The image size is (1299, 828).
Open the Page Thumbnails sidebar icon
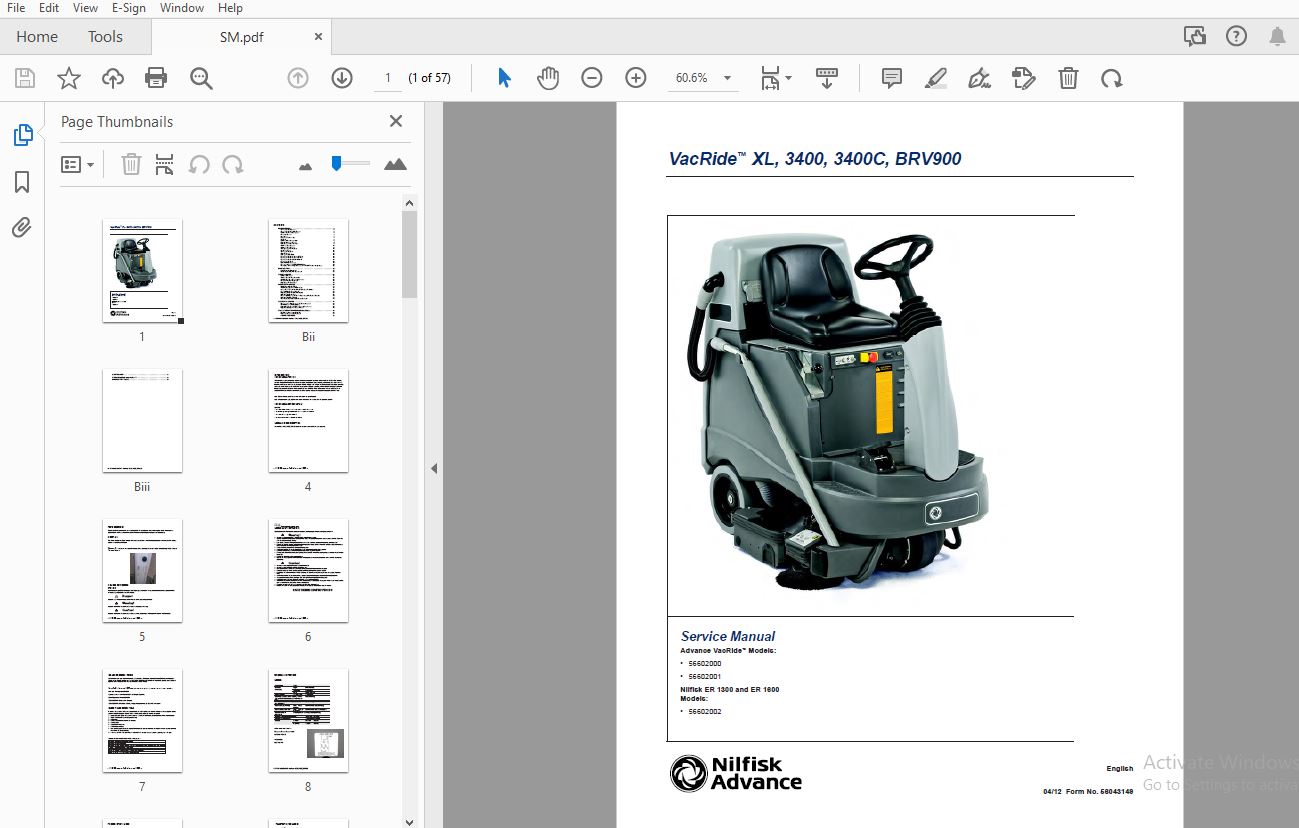pyautogui.click(x=22, y=136)
